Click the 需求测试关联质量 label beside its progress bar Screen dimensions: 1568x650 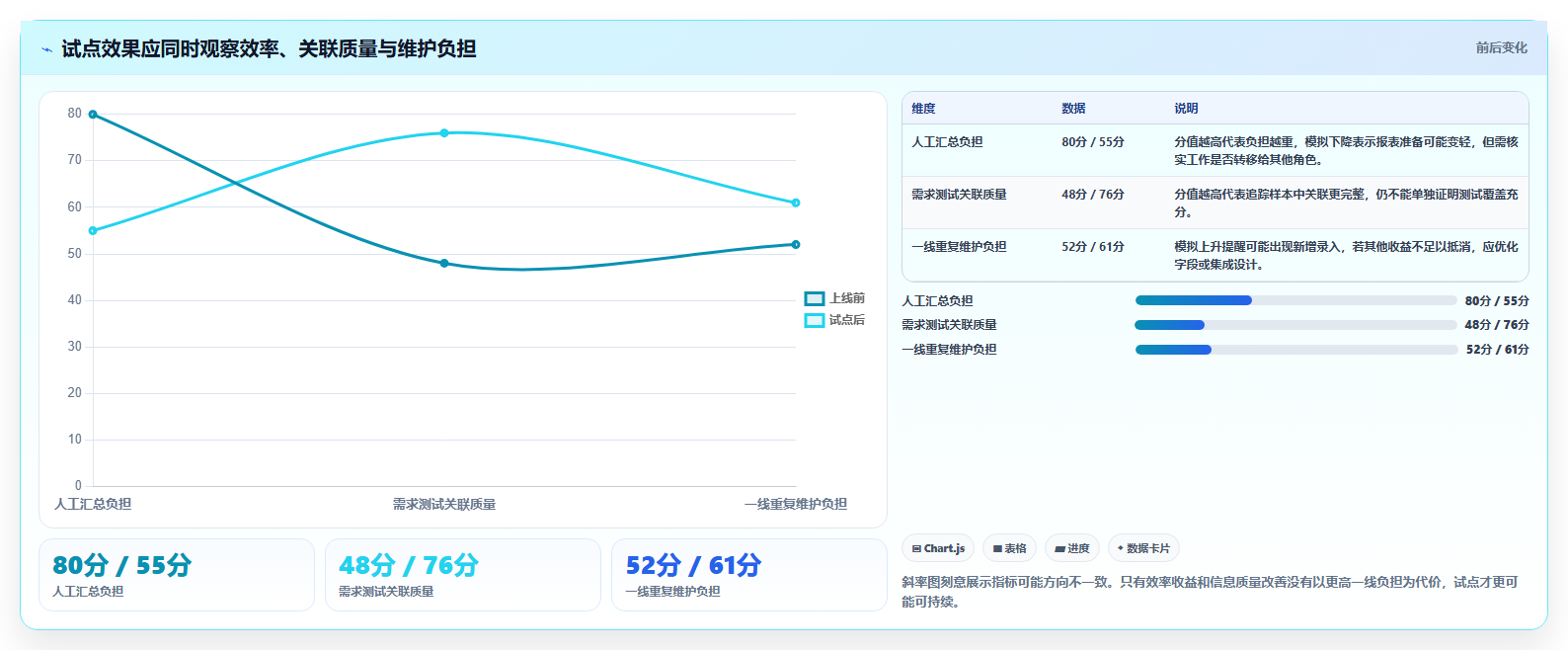point(949,325)
